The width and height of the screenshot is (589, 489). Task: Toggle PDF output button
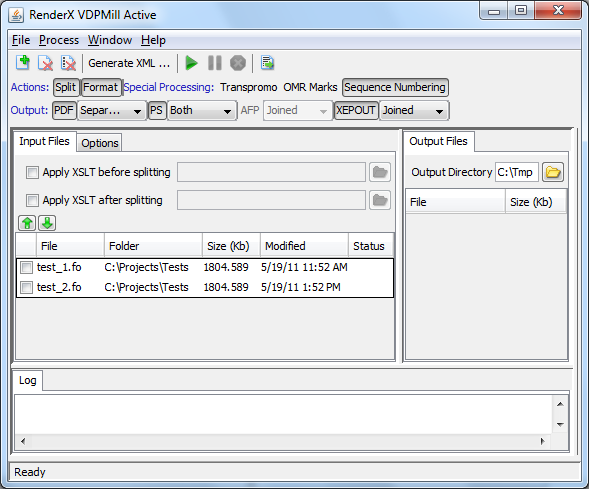tap(64, 110)
